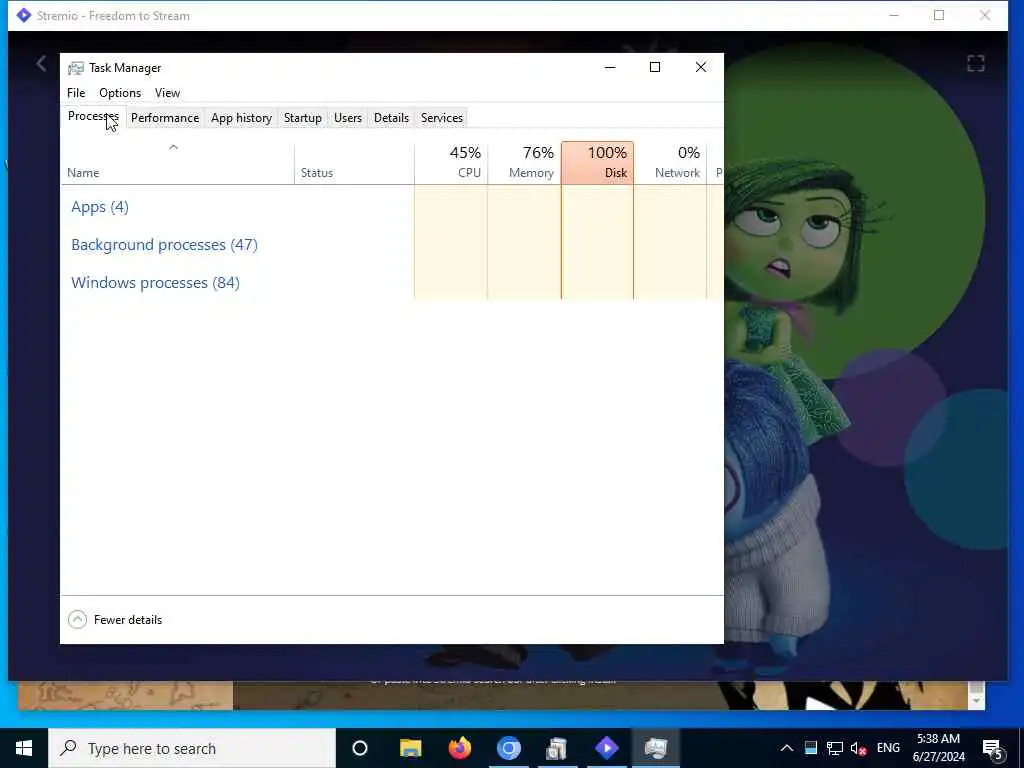This screenshot has height=768, width=1024.
Task: Open the Users tab
Action: (347, 118)
